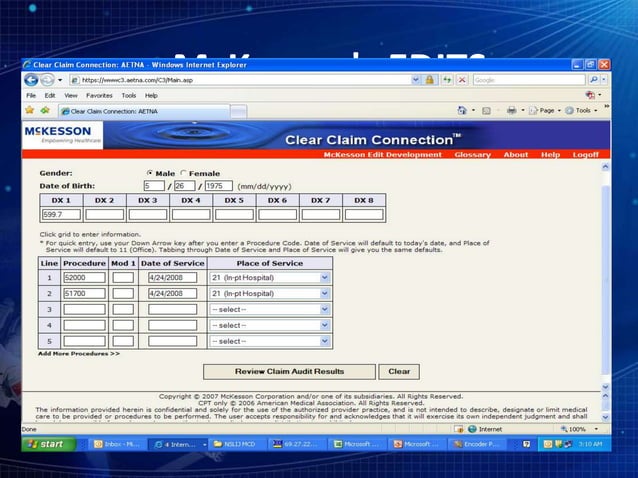
Task: Click the DX 1 diagnosis code field
Action: coord(61,214)
